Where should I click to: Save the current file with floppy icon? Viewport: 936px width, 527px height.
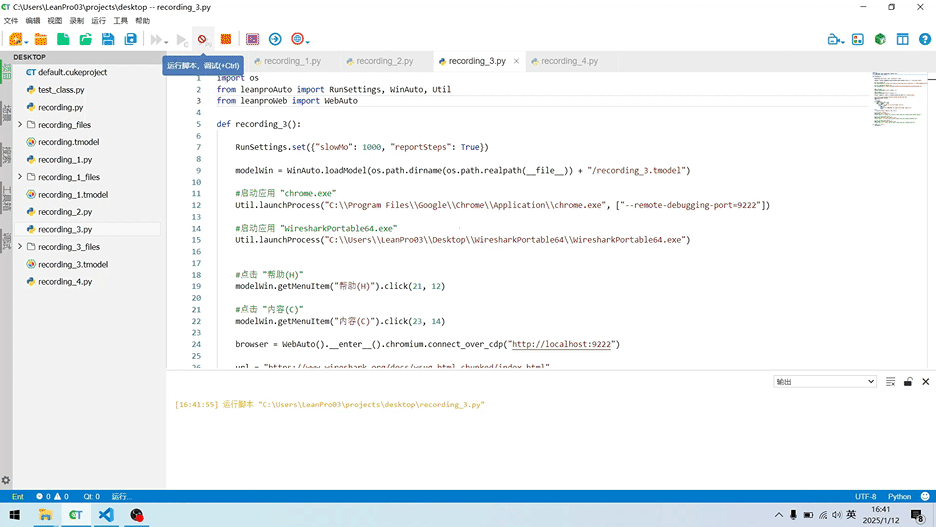tap(108, 39)
